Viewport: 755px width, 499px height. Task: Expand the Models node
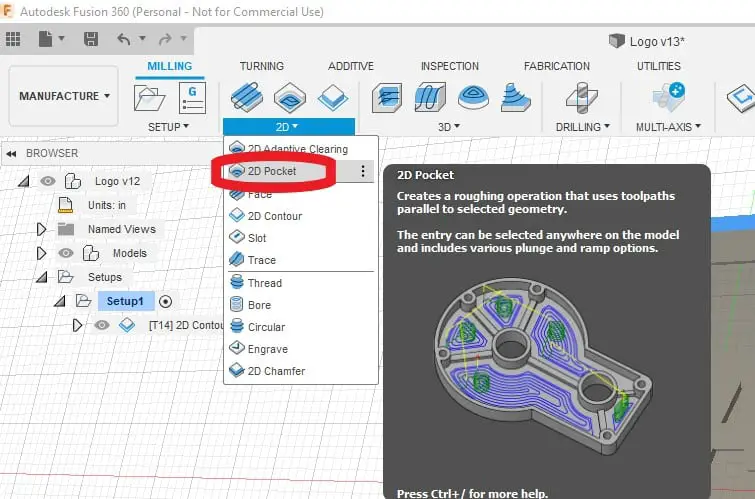(x=41, y=253)
